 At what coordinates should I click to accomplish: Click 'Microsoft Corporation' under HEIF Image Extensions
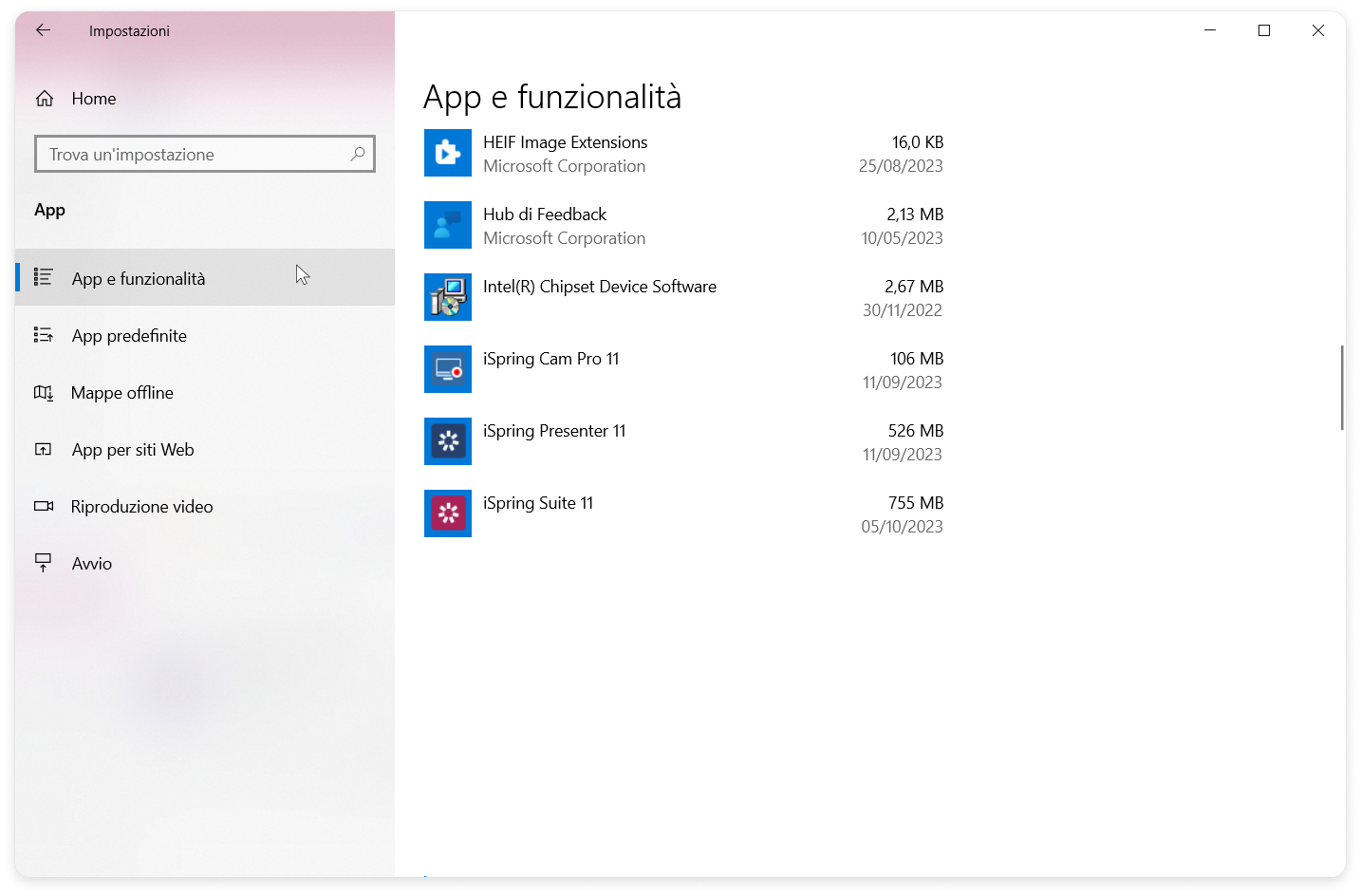tap(564, 166)
